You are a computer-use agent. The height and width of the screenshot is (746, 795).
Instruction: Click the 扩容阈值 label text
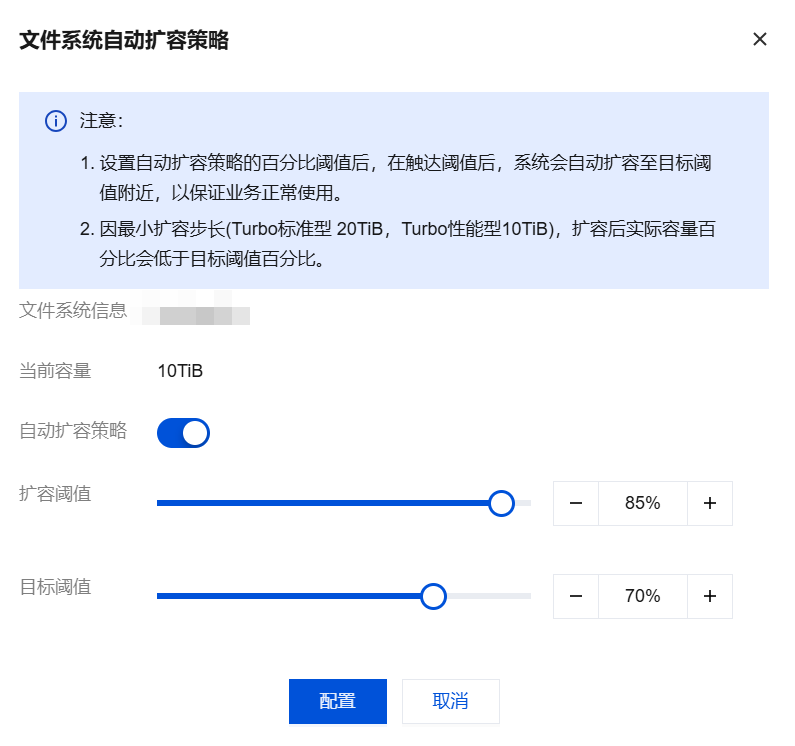pyautogui.click(x=55, y=493)
